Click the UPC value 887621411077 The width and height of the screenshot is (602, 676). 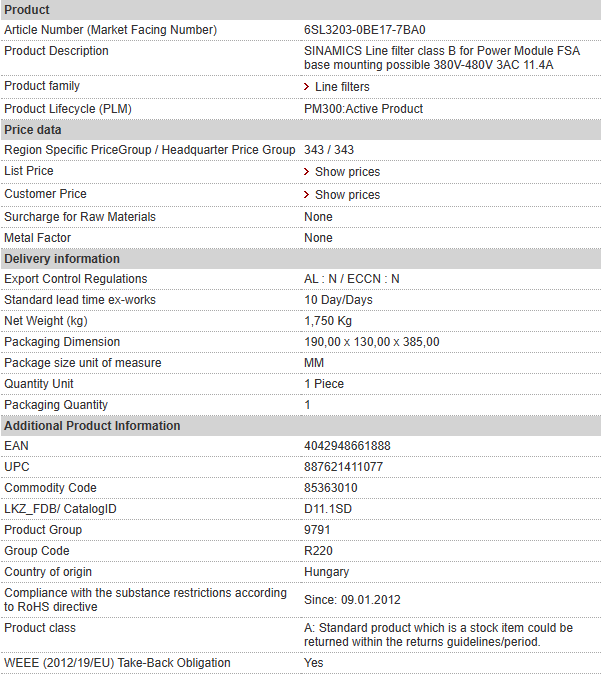click(x=343, y=467)
